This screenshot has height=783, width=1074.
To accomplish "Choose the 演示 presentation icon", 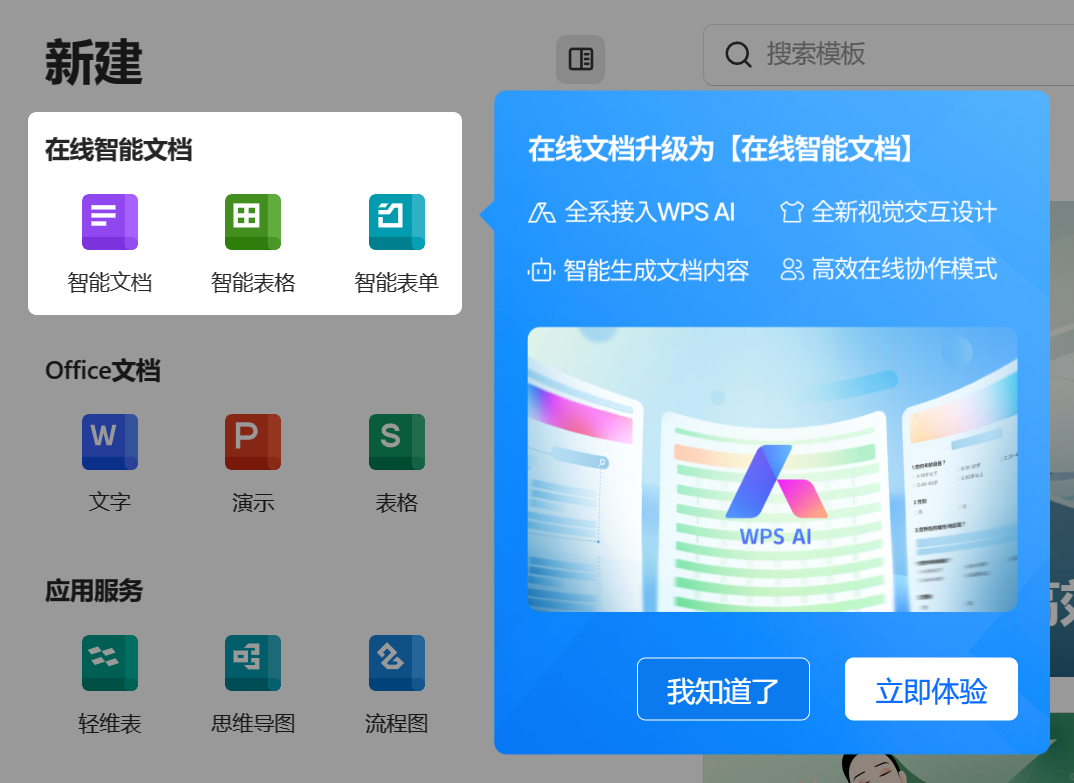I will click(253, 442).
